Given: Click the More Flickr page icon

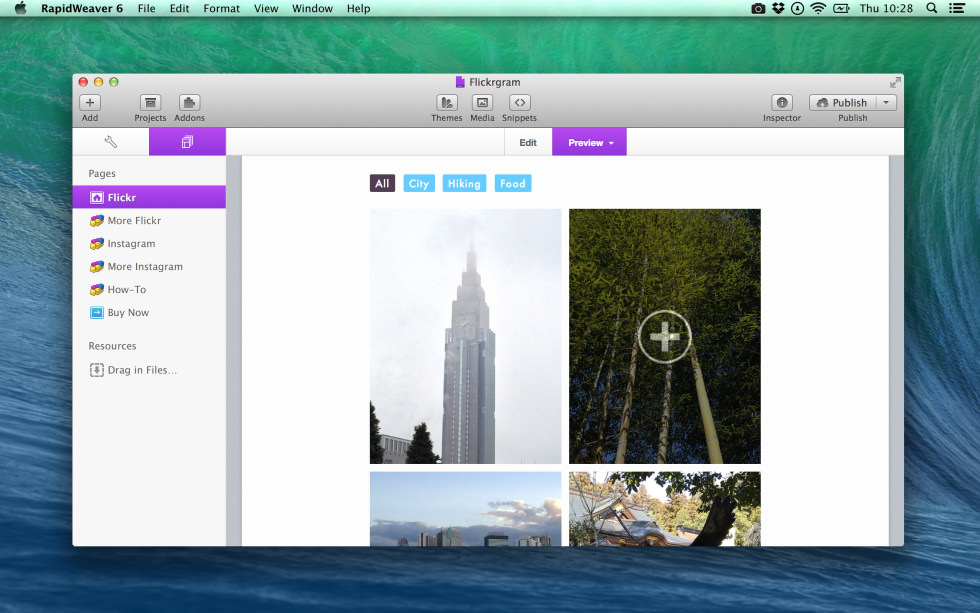Looking at the screenshot, I should click(97, 221).
